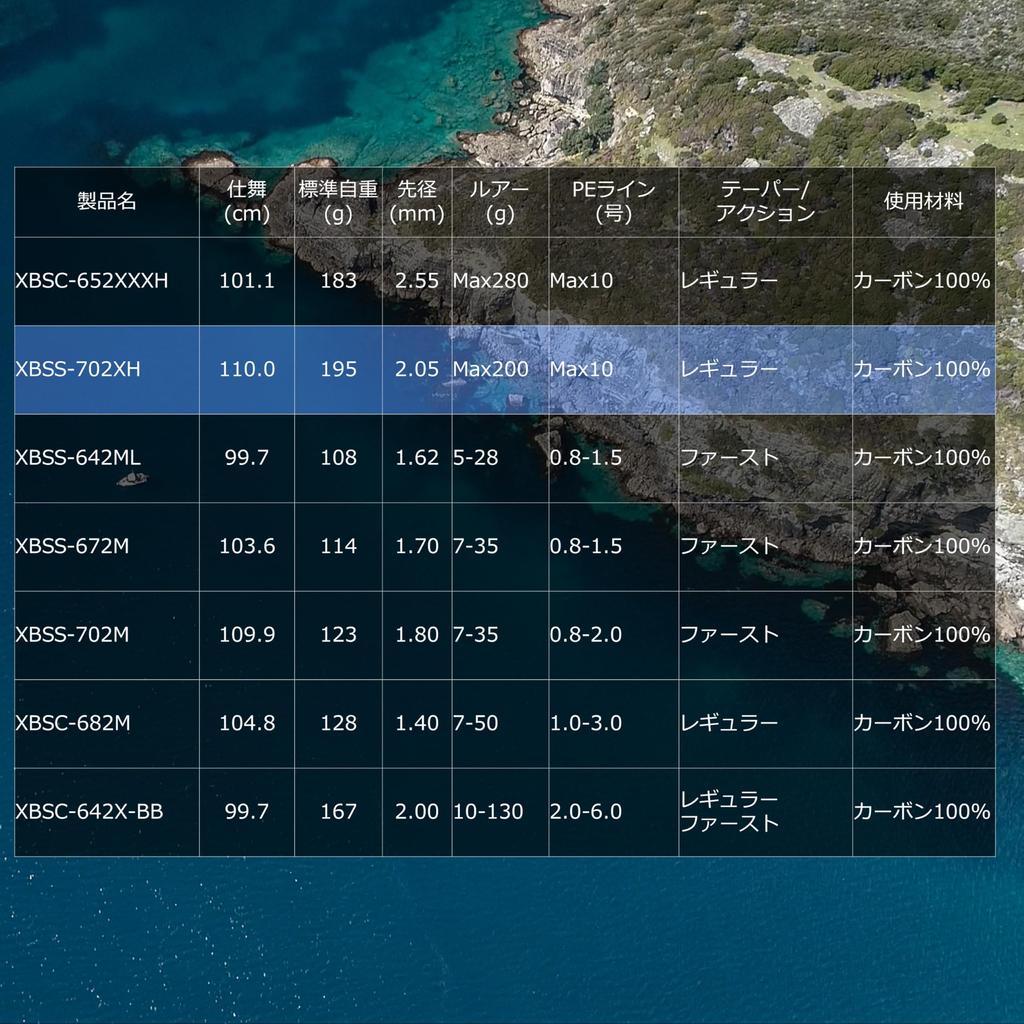Screen dimensions: 1024x1024
Task: Select the 先径 (mm) header cell
Action: coord(417,201)
